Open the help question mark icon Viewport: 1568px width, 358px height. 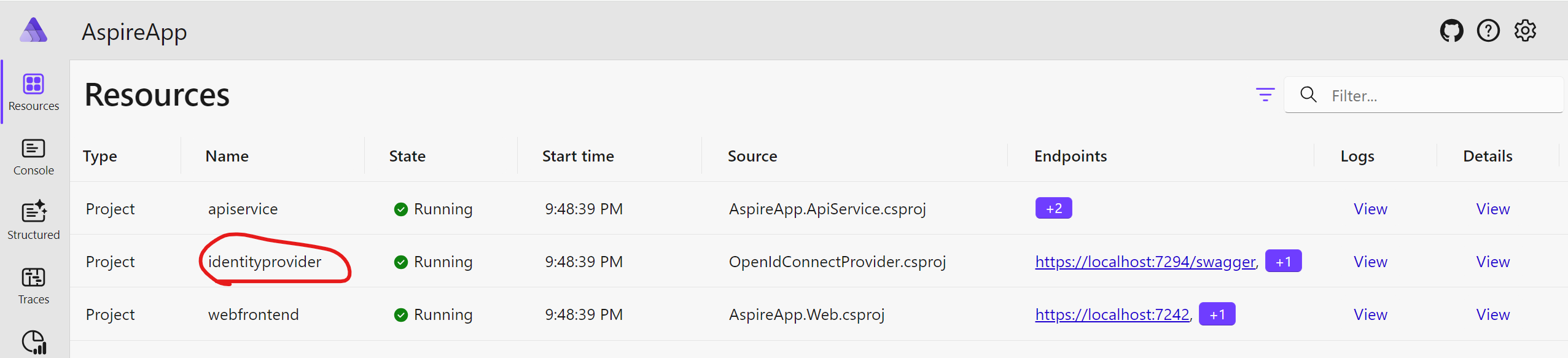[1488, 30]
